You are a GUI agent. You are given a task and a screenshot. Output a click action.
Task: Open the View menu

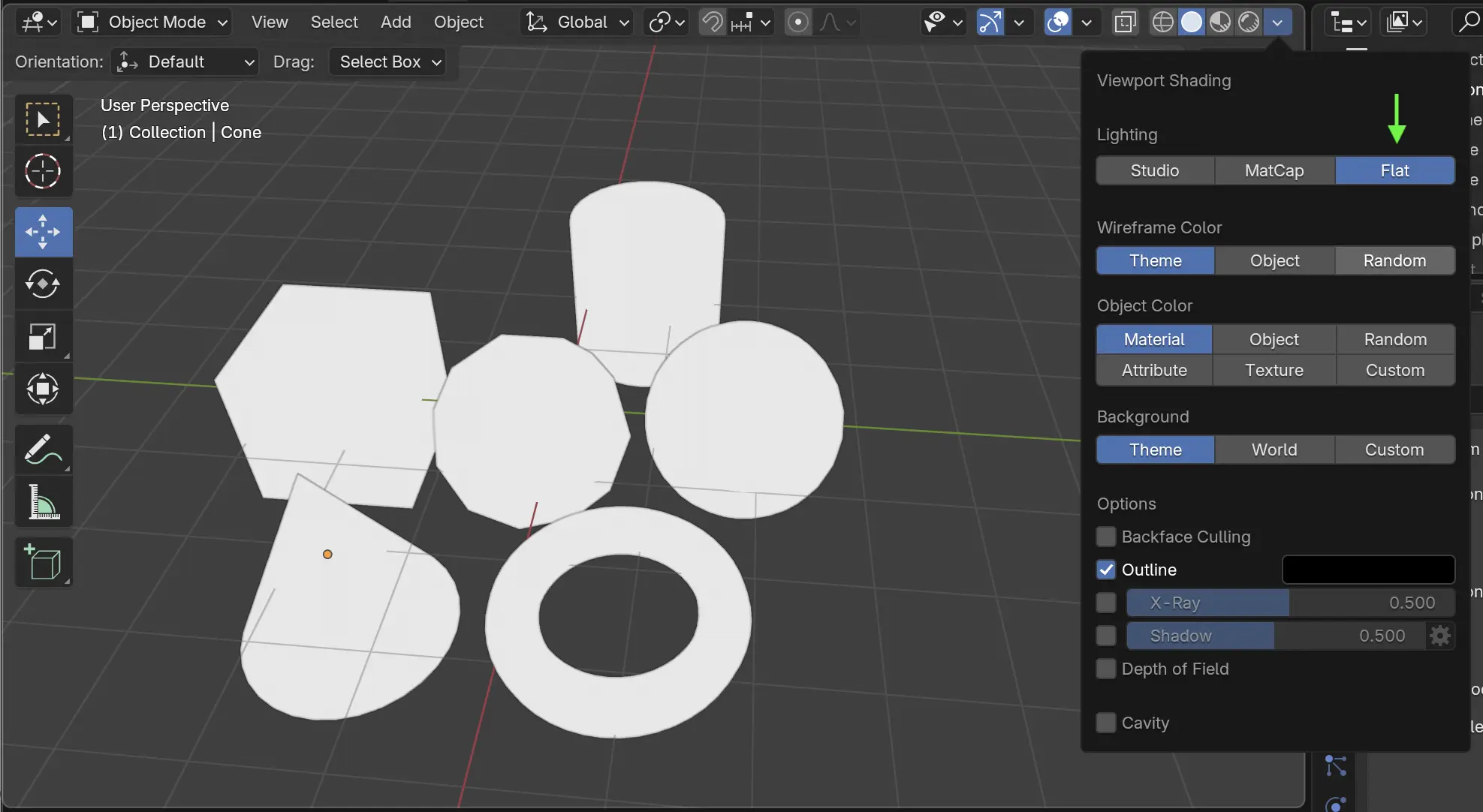[270, 23]
